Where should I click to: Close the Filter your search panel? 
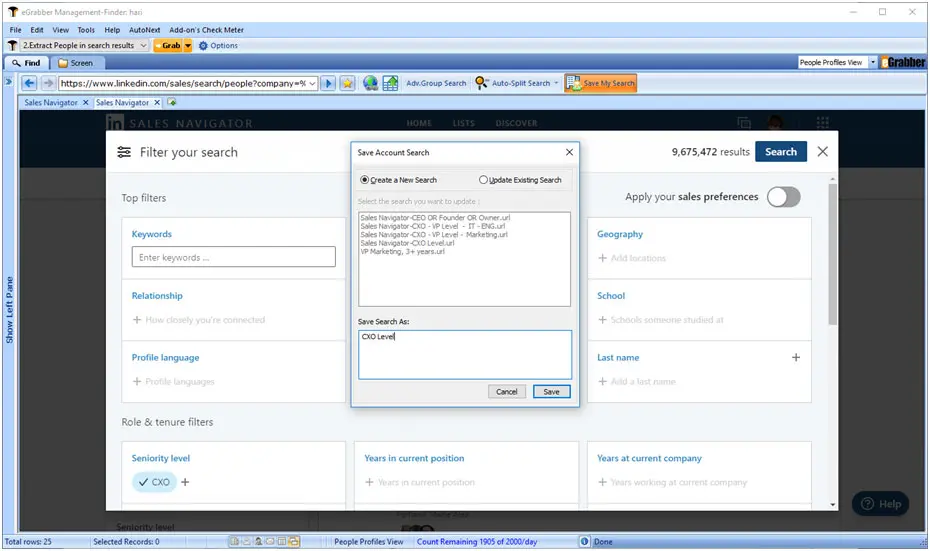coord(823,152)
